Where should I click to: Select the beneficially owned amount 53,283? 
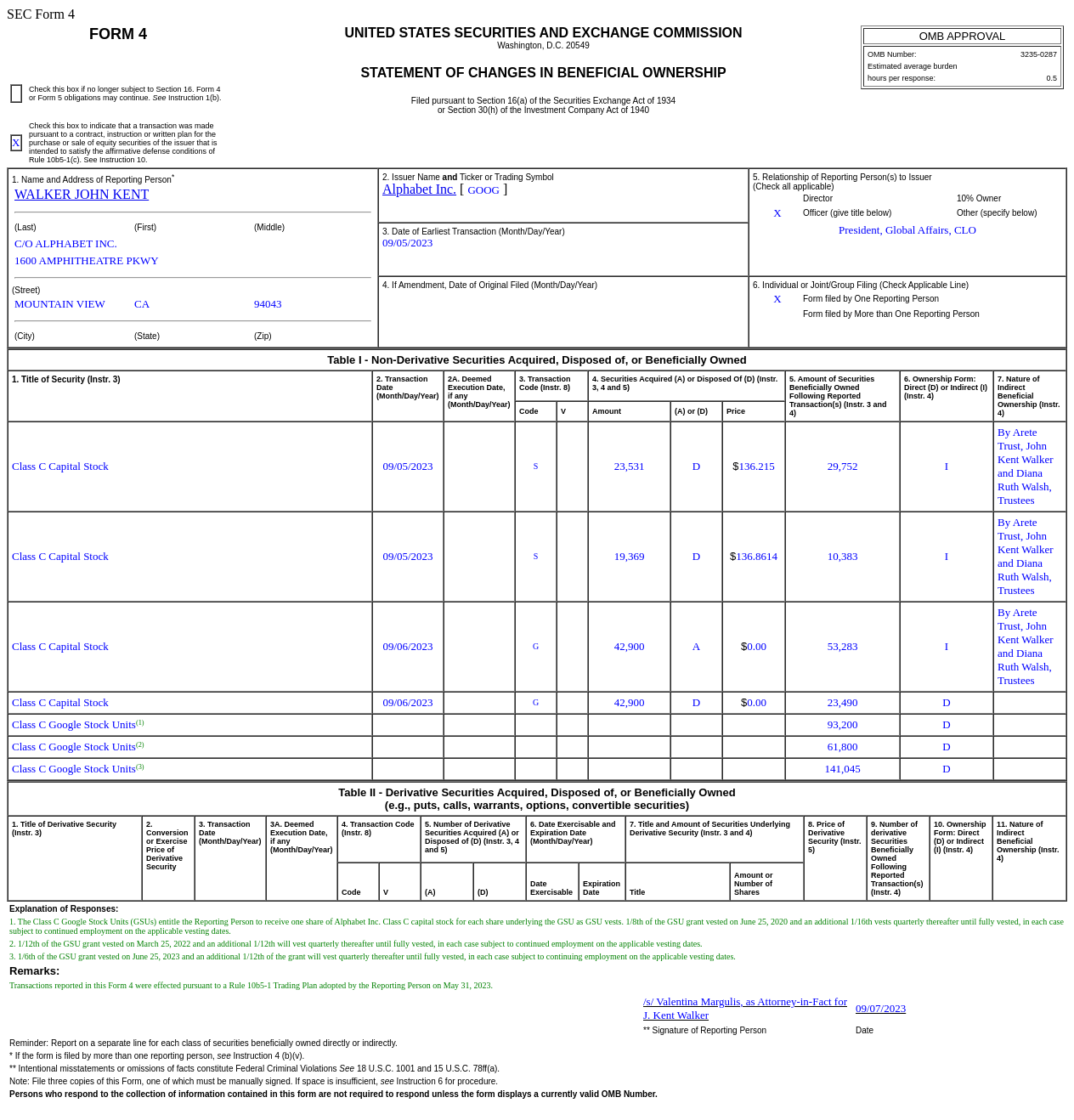843,647
